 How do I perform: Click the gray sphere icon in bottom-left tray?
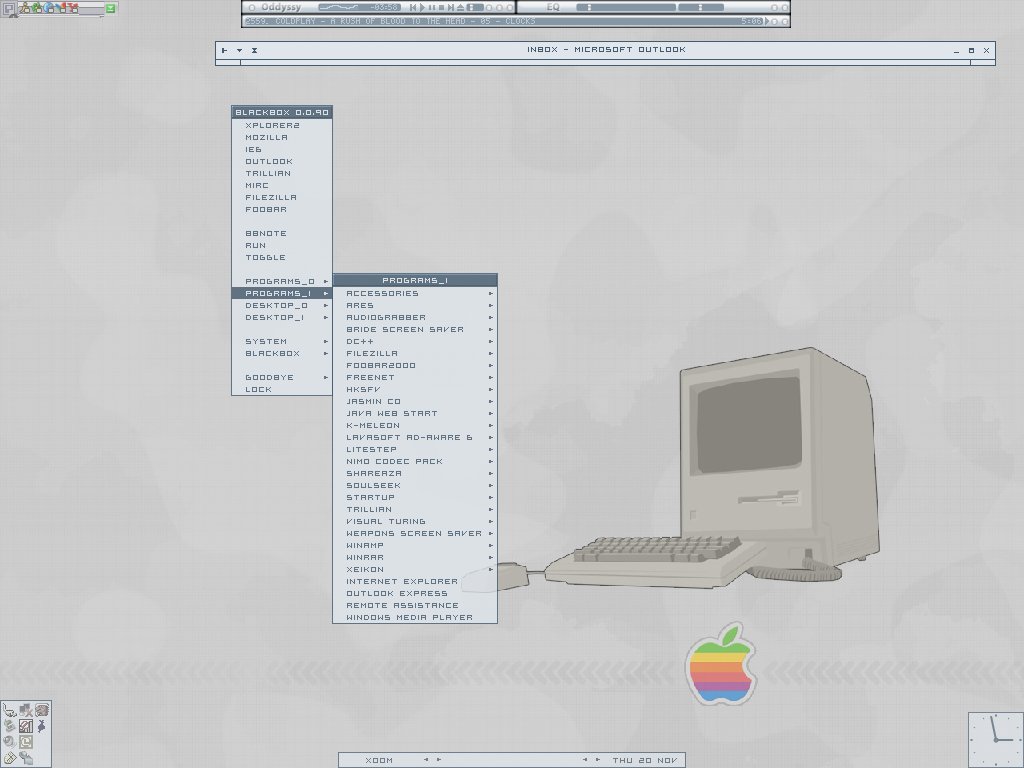coord(8,742)
